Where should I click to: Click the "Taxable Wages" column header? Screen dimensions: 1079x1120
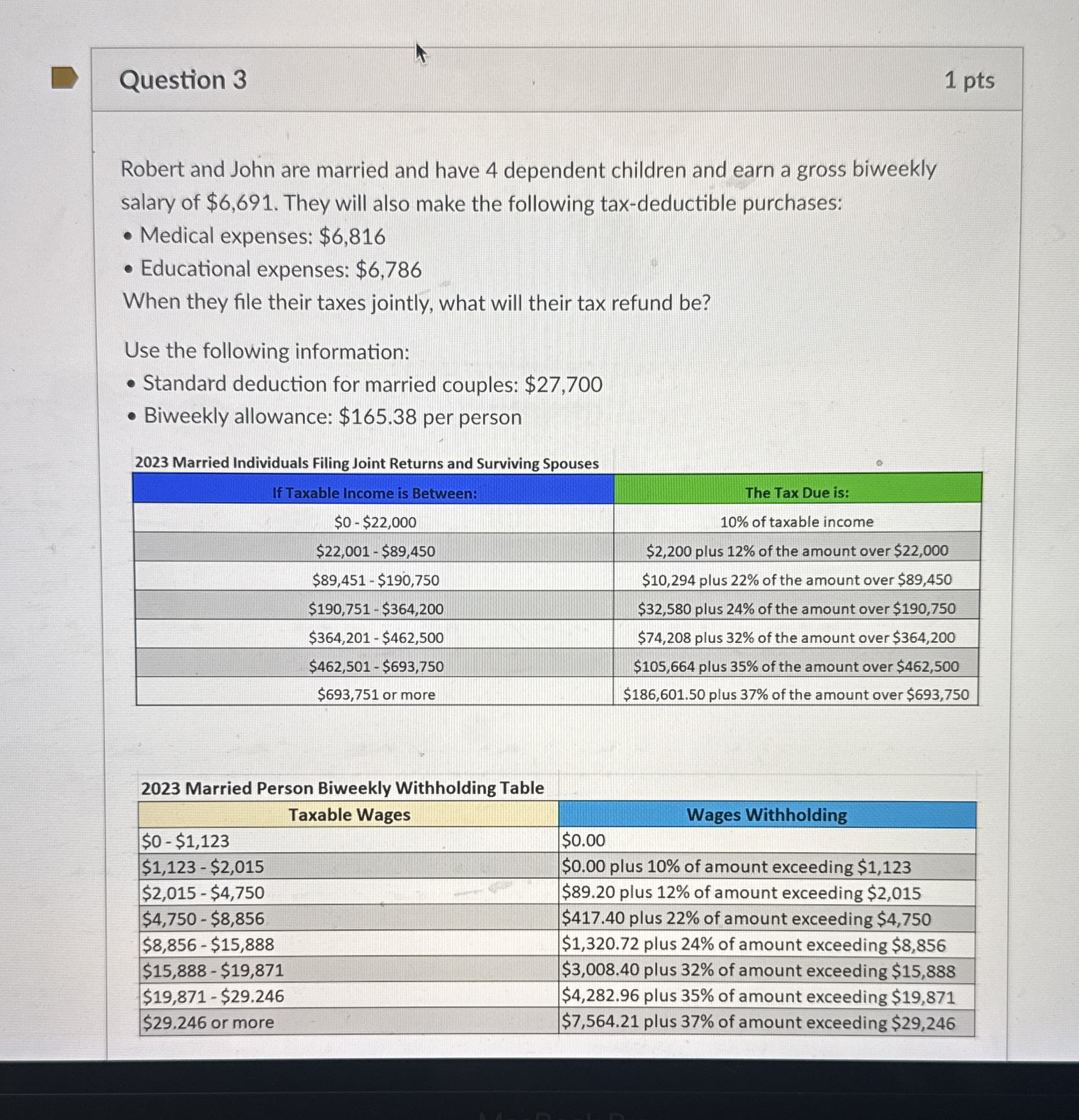click(349, 815)
